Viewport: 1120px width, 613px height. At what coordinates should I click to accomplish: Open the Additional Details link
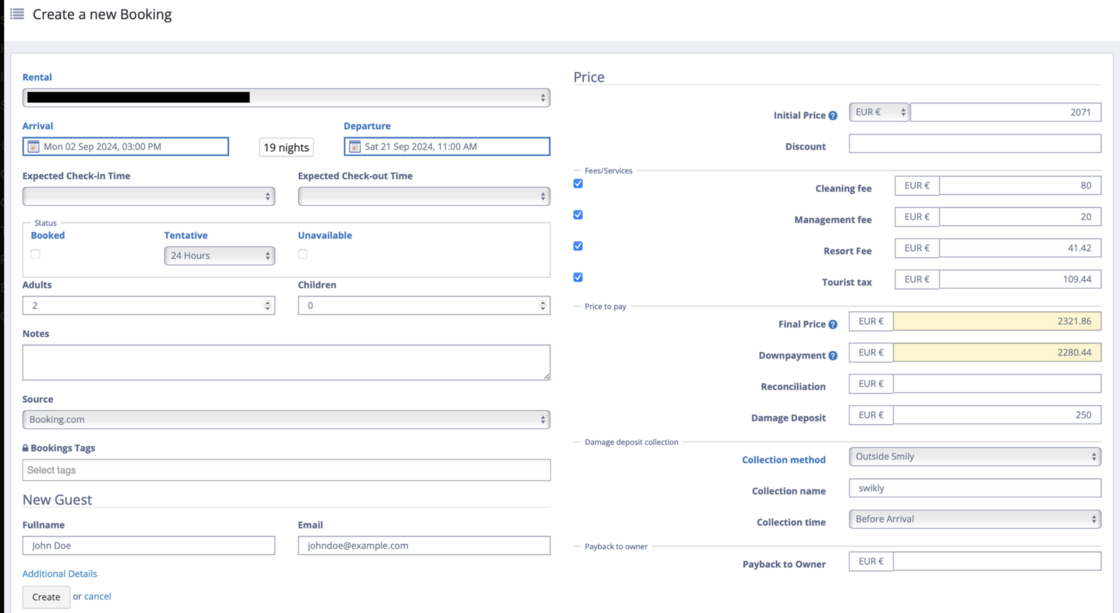click(60, 574)
